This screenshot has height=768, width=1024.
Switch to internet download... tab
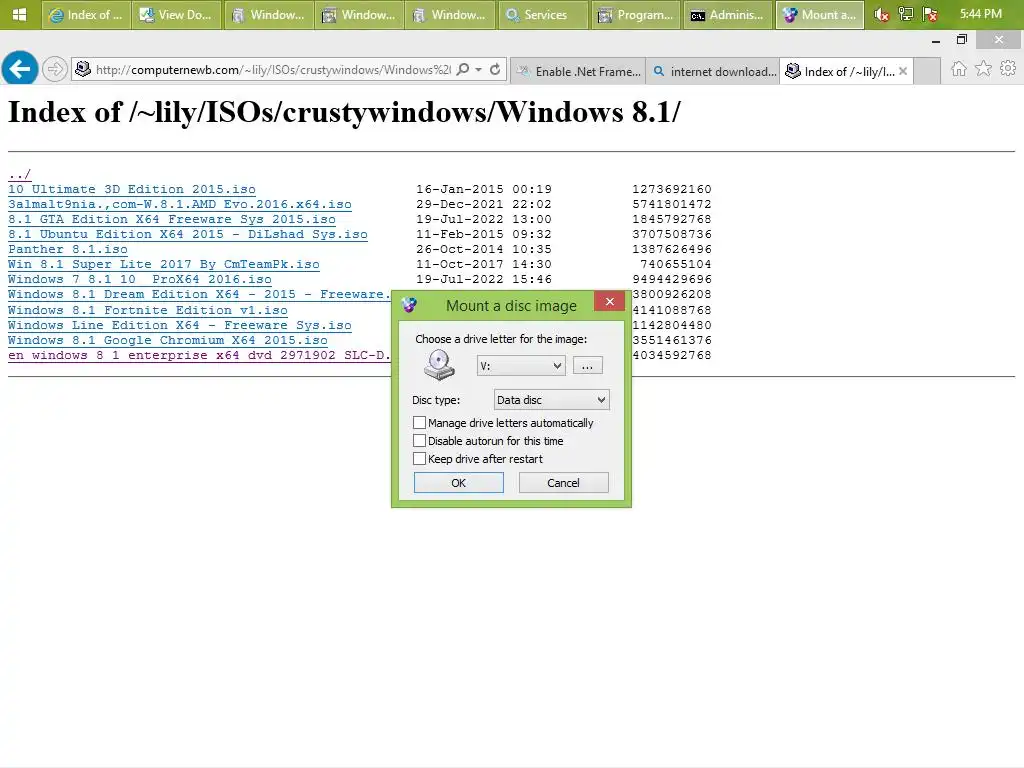click(714, 71)
